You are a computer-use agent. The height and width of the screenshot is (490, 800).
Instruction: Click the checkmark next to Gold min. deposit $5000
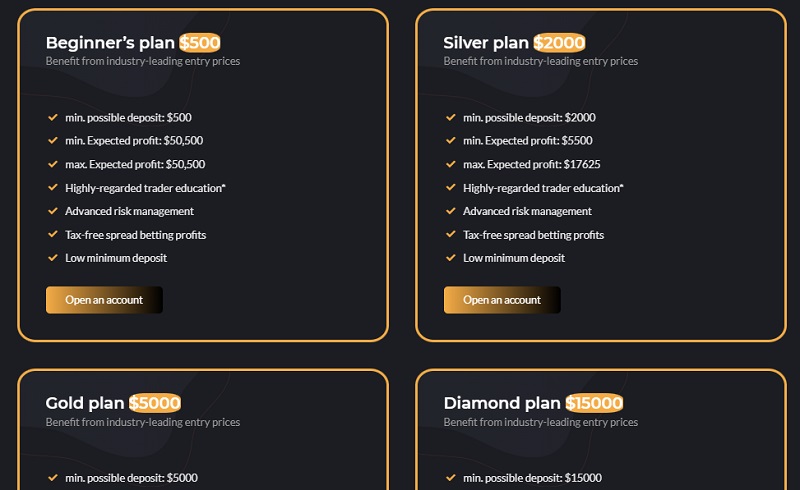coord(53,478)
